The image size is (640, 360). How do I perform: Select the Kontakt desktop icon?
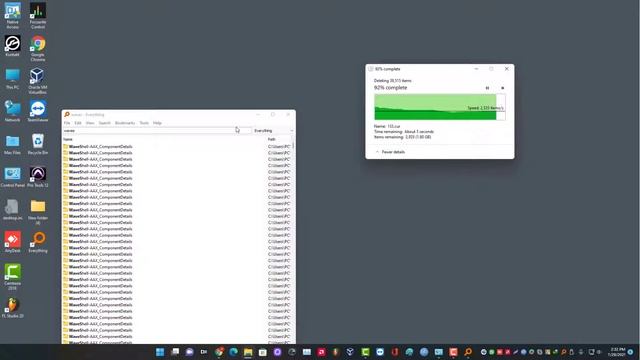(12, 46)
